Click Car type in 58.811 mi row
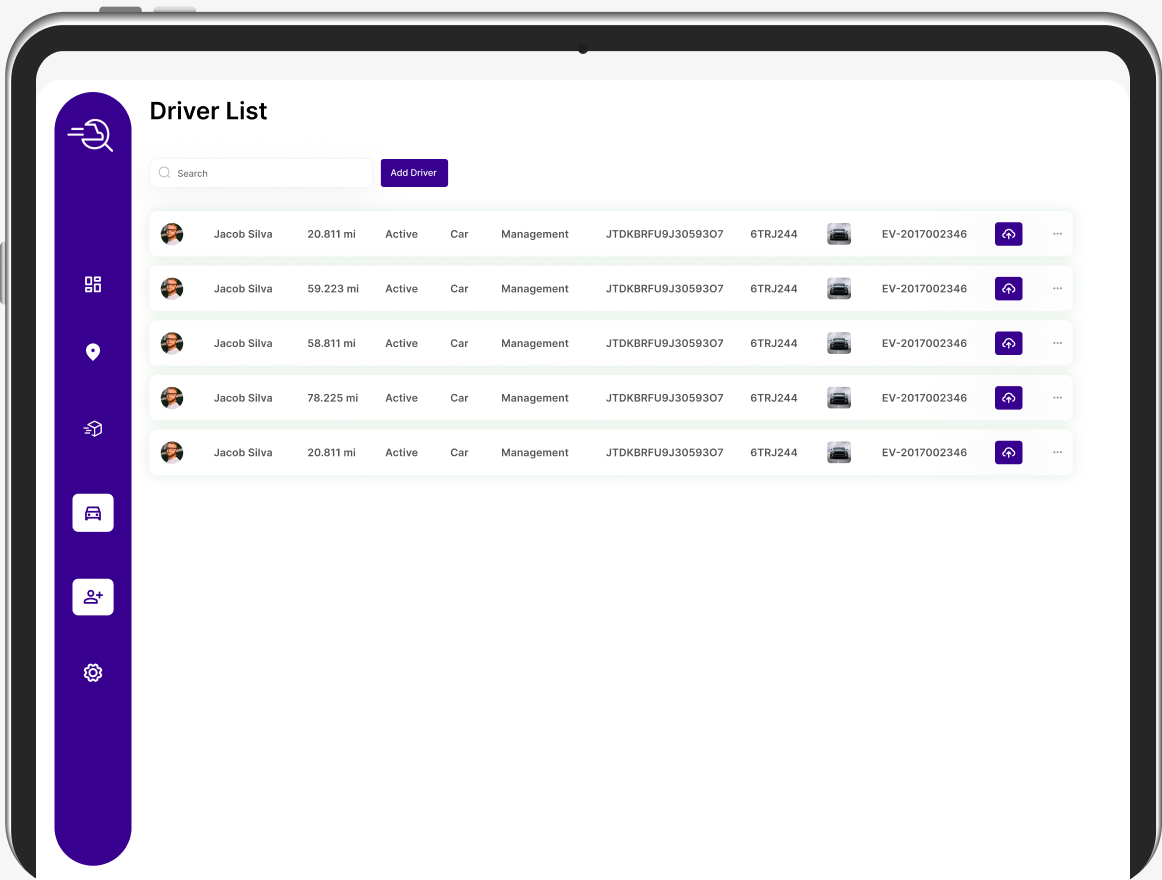 click(459, 343)
